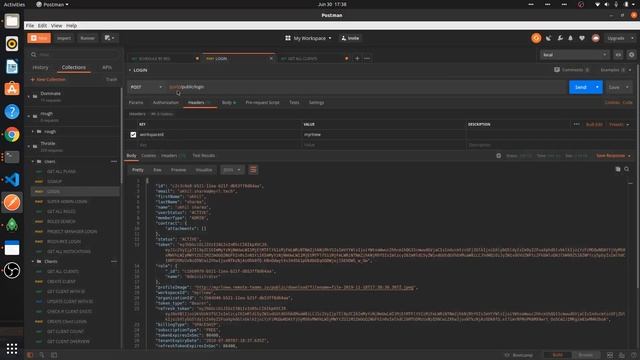Viewport: 640px width, 360px height.
Task: Open Visual Studio Code from the dock
Action: pyautogui.click(x=12, y=180)
